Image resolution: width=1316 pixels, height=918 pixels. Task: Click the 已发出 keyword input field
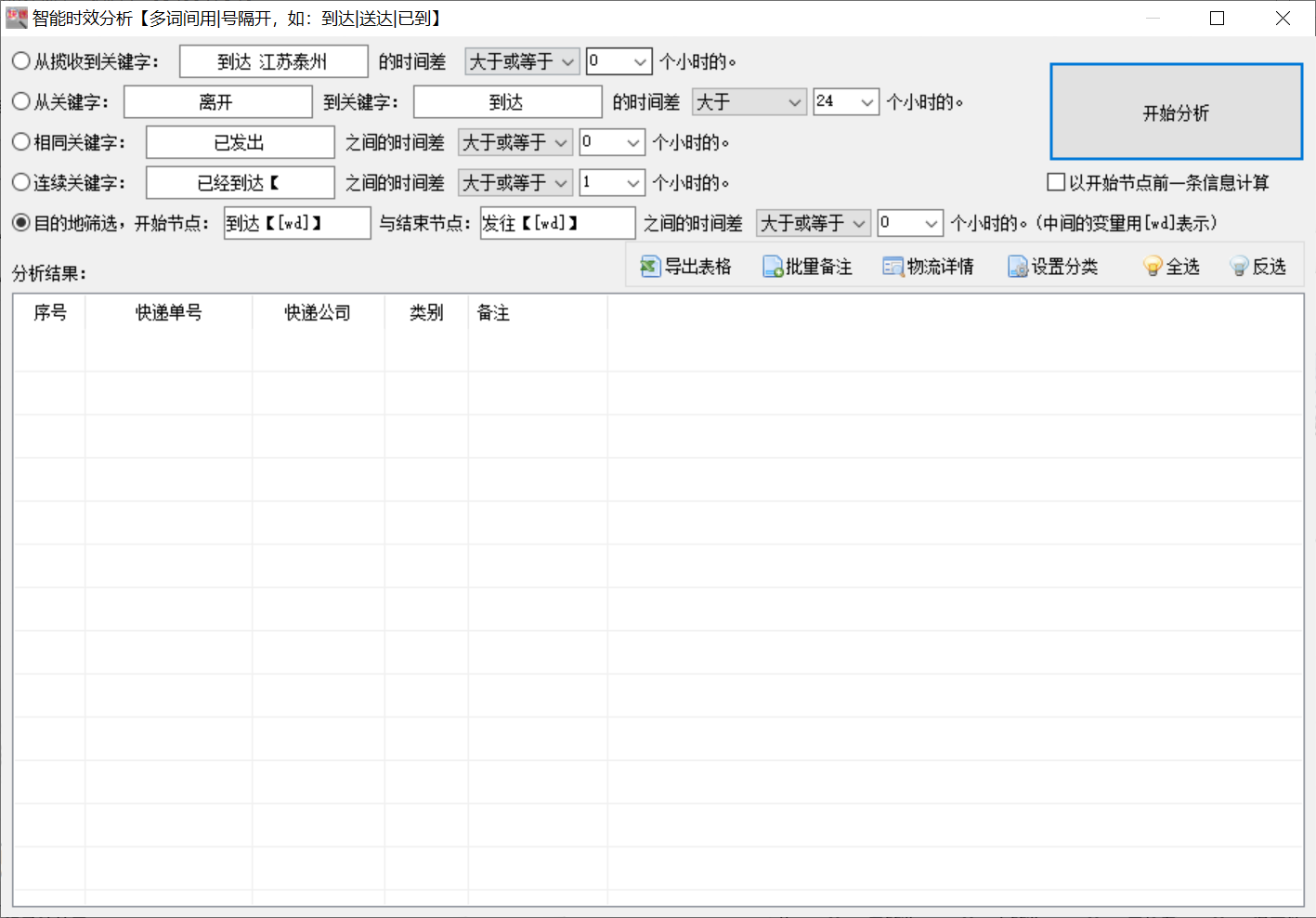241,142
